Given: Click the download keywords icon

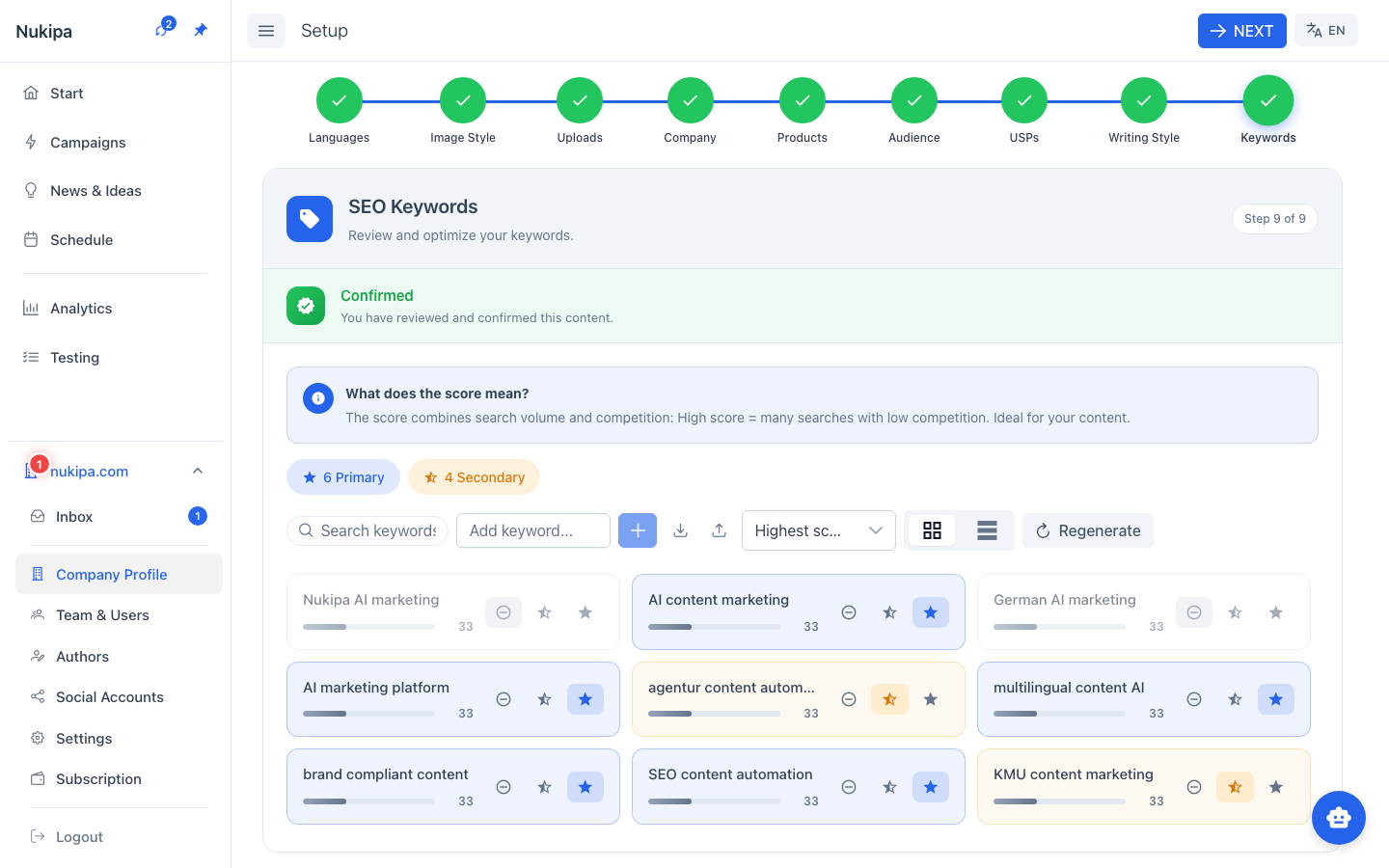Looking at the screenshot, I should coord(680,530).
